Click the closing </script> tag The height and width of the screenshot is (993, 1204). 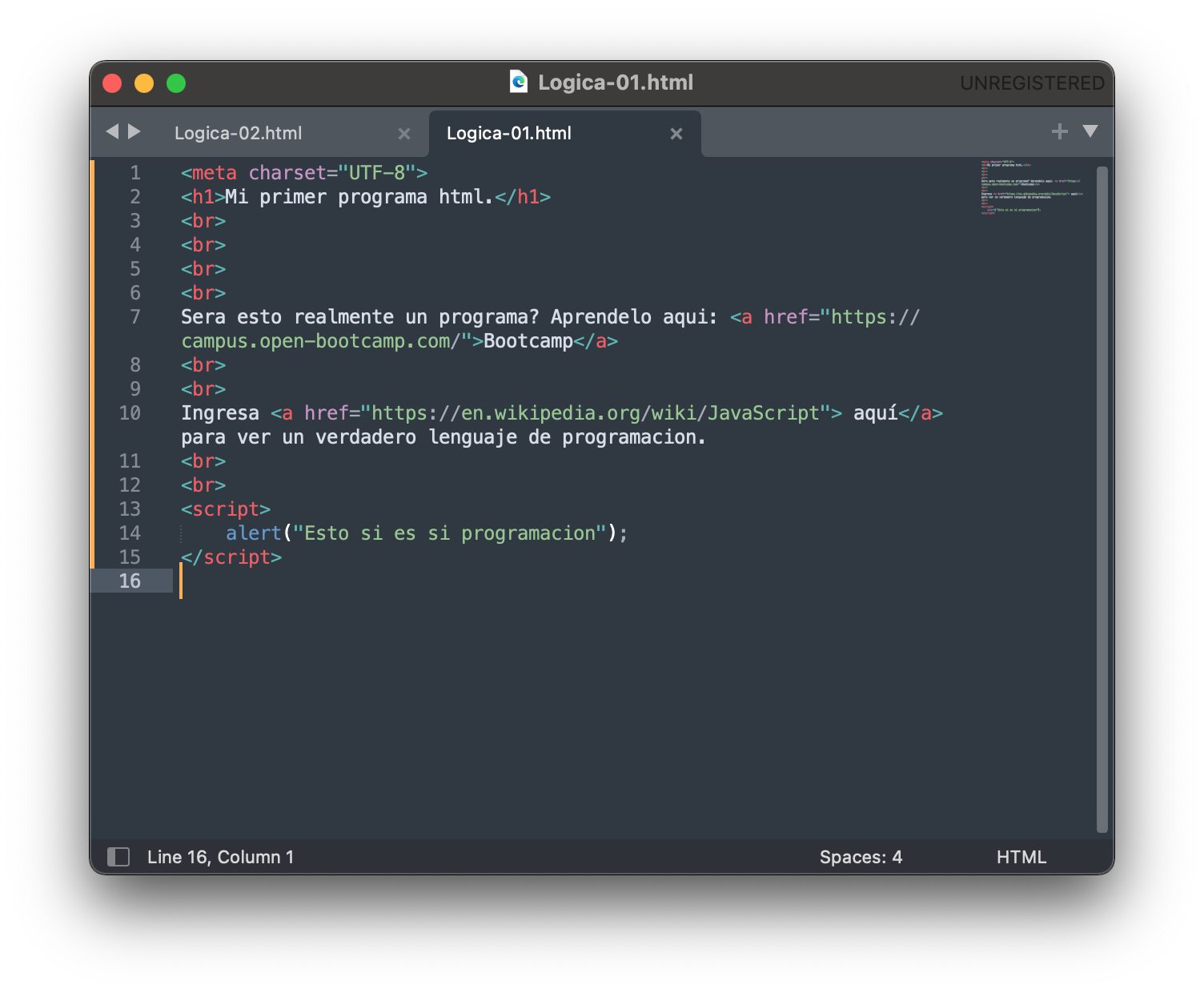pyautogui.click(x=231, y=557)
